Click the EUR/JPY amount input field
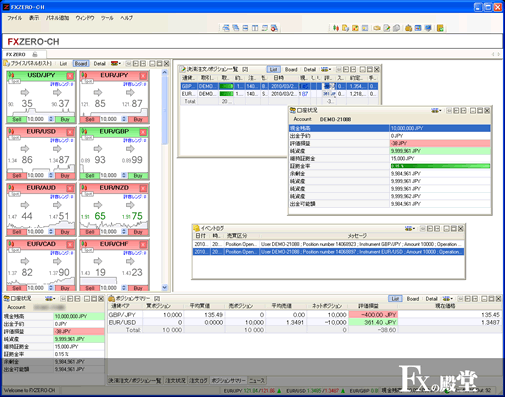 [109, 119]
